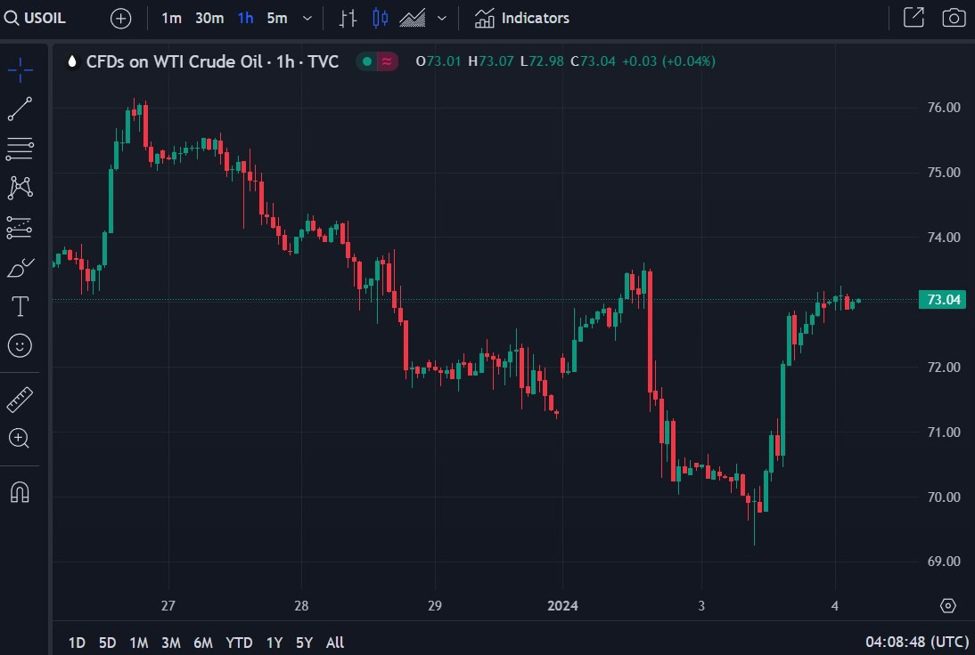Toggle the magnet snapping mode
The height and width of the screenshot is (655, 975).
coord(20,492)
